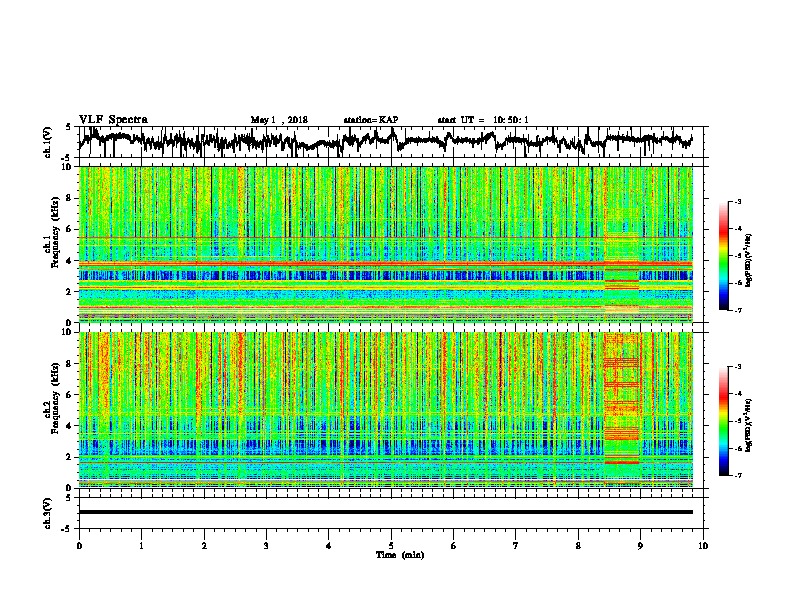Screen dimensions: 792x612
Task: Click the "-3" label on ch.1 colorbar
Action: pyautogui.click(x=737, y=202)
